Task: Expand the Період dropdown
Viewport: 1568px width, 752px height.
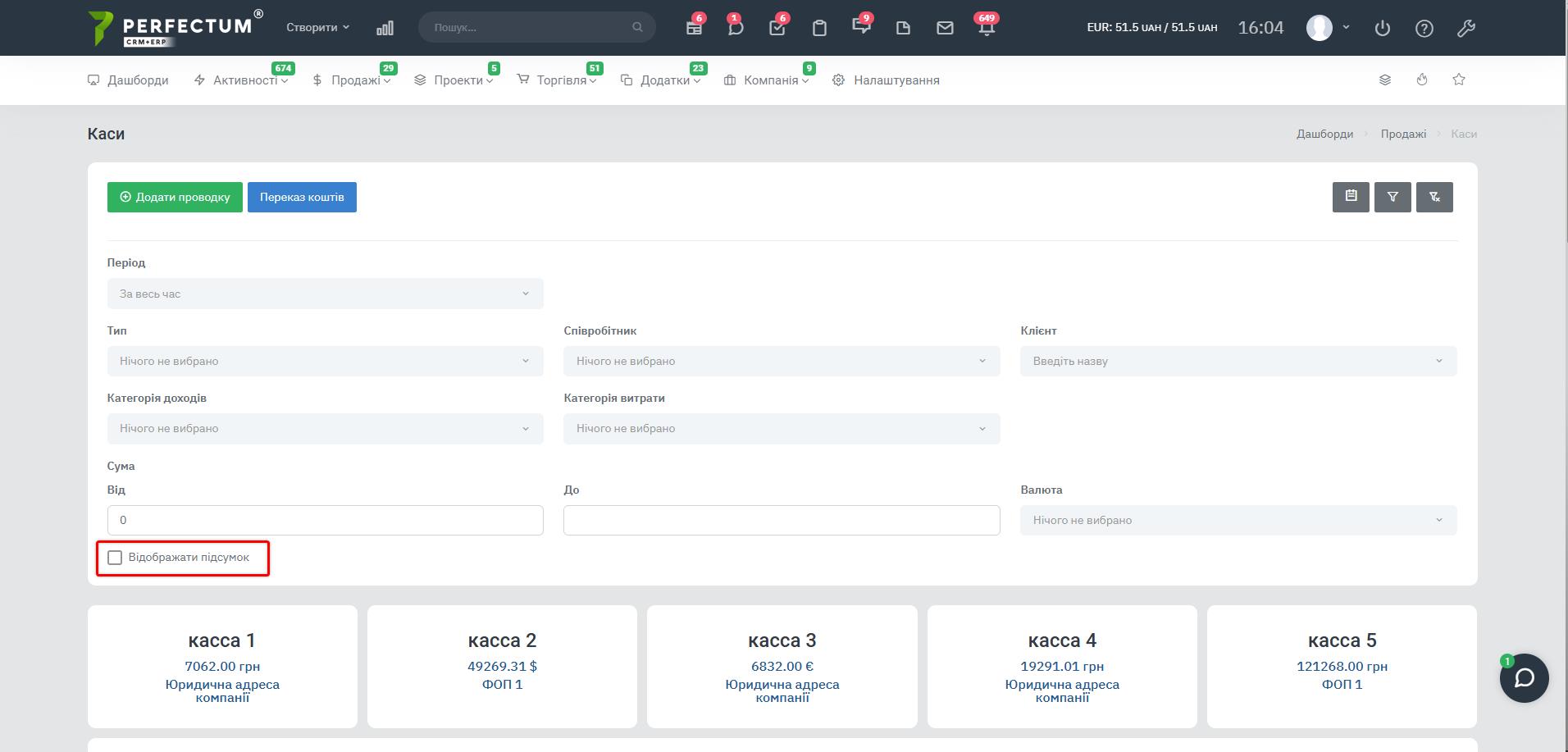Action: (325, 294)
